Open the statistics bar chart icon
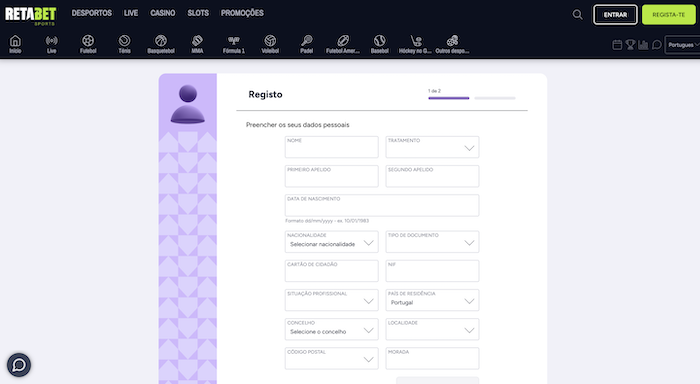This screenshot has width=700, height=384. pos(643,45)
